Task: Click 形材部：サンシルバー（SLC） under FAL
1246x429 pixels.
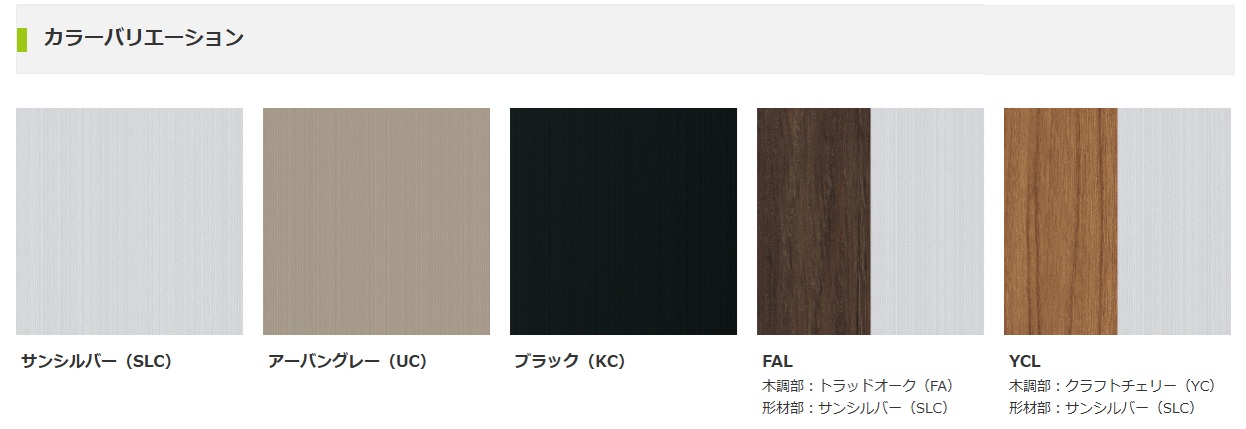Action: pyautogui.click(x=855, y=408)
